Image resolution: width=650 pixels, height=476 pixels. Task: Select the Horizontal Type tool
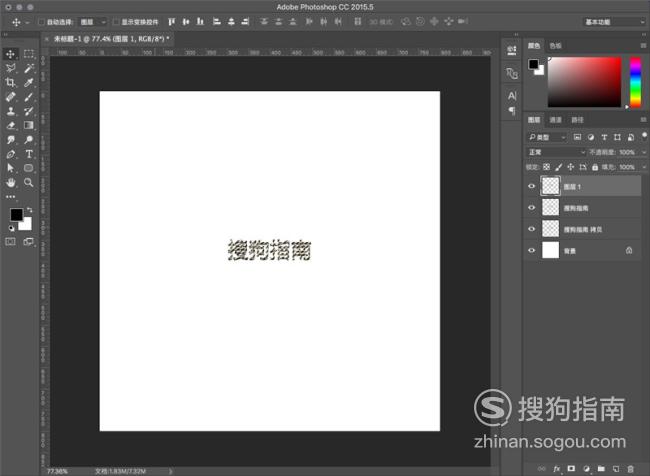click(29, 154)
